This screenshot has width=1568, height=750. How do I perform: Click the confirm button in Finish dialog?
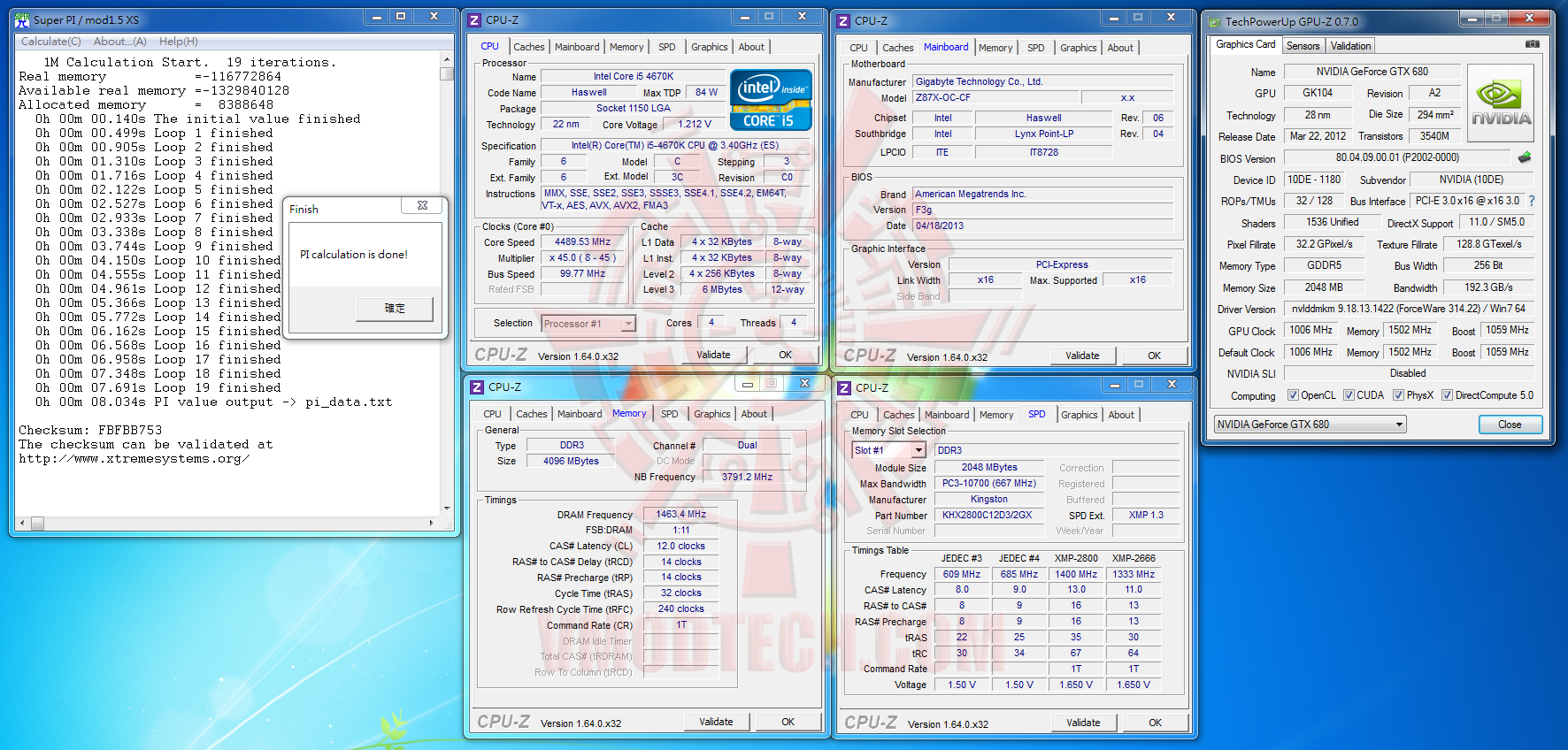click(395, 308)
